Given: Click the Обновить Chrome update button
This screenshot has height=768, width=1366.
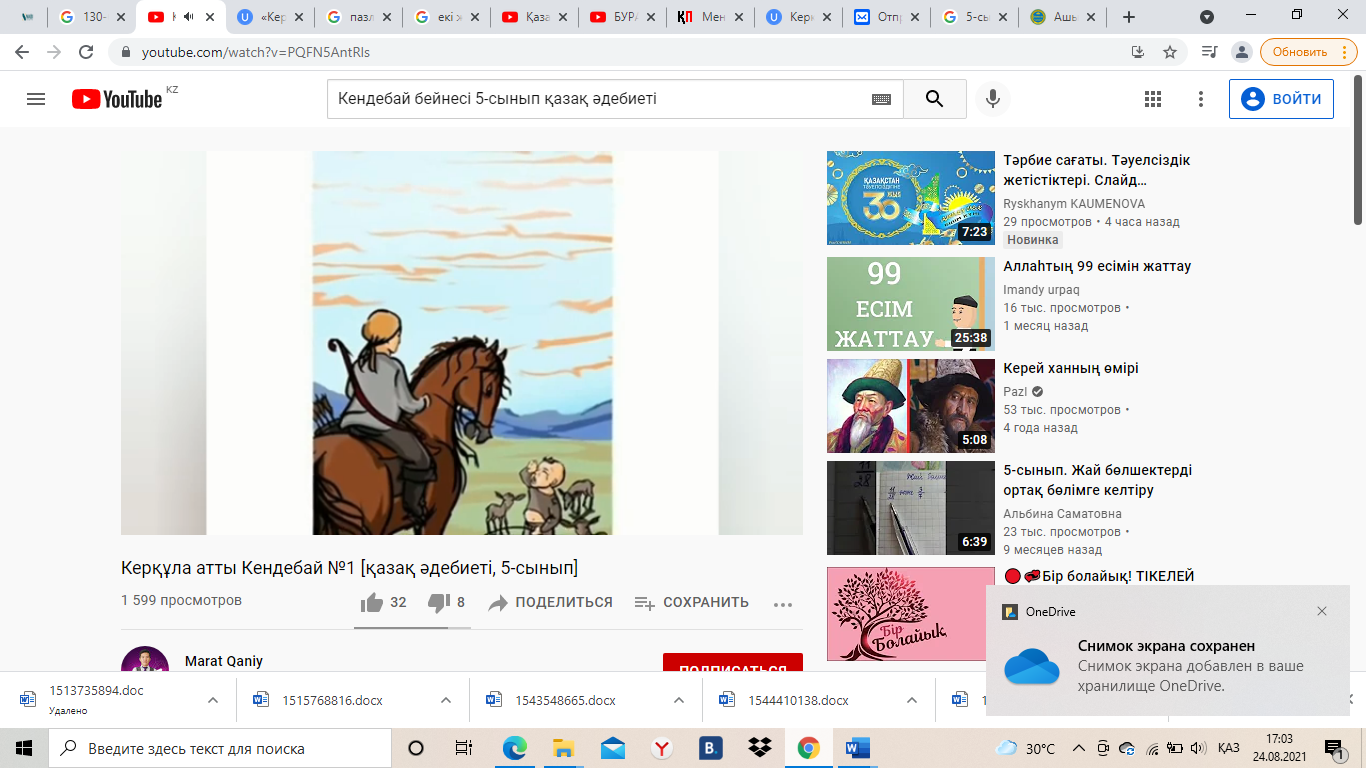Looking at the screenshot, I should [1308, 52].
